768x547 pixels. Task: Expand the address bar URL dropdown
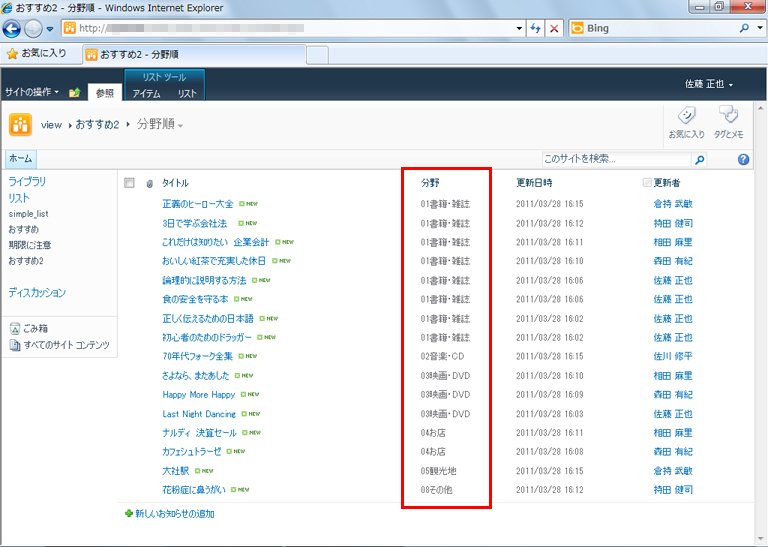[x=519, y=28]
